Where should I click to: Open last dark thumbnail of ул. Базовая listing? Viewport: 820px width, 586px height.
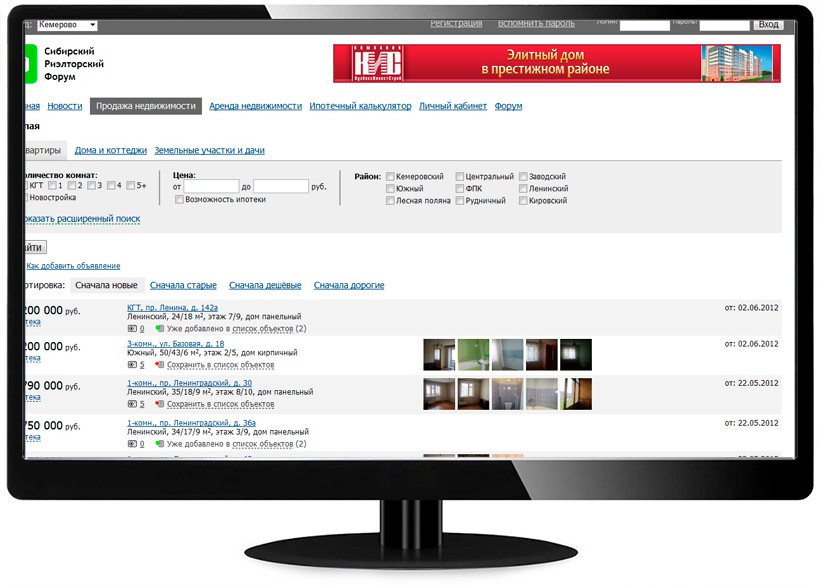coord(576,355)
